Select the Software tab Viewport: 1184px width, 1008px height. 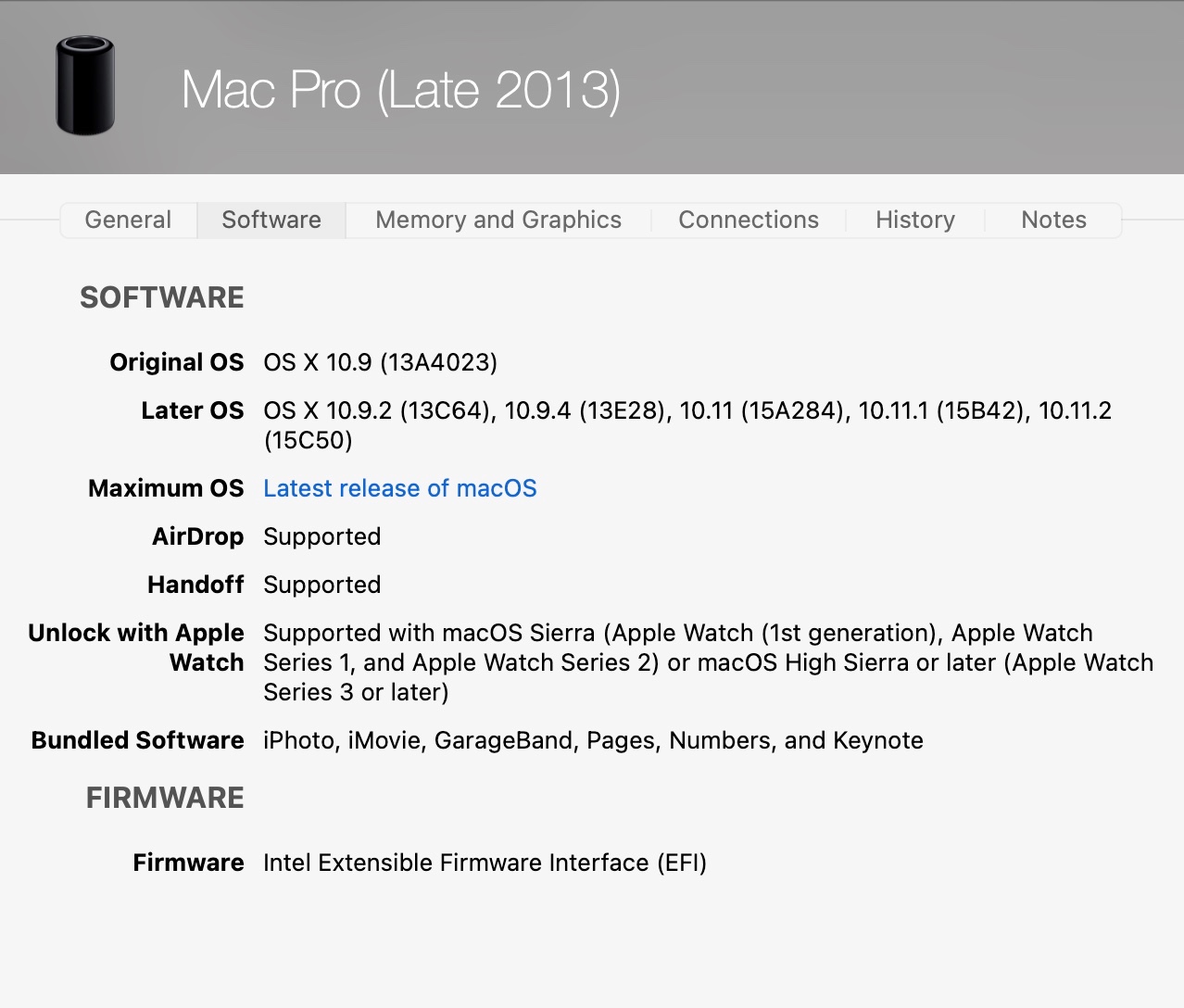click(271, 220)
